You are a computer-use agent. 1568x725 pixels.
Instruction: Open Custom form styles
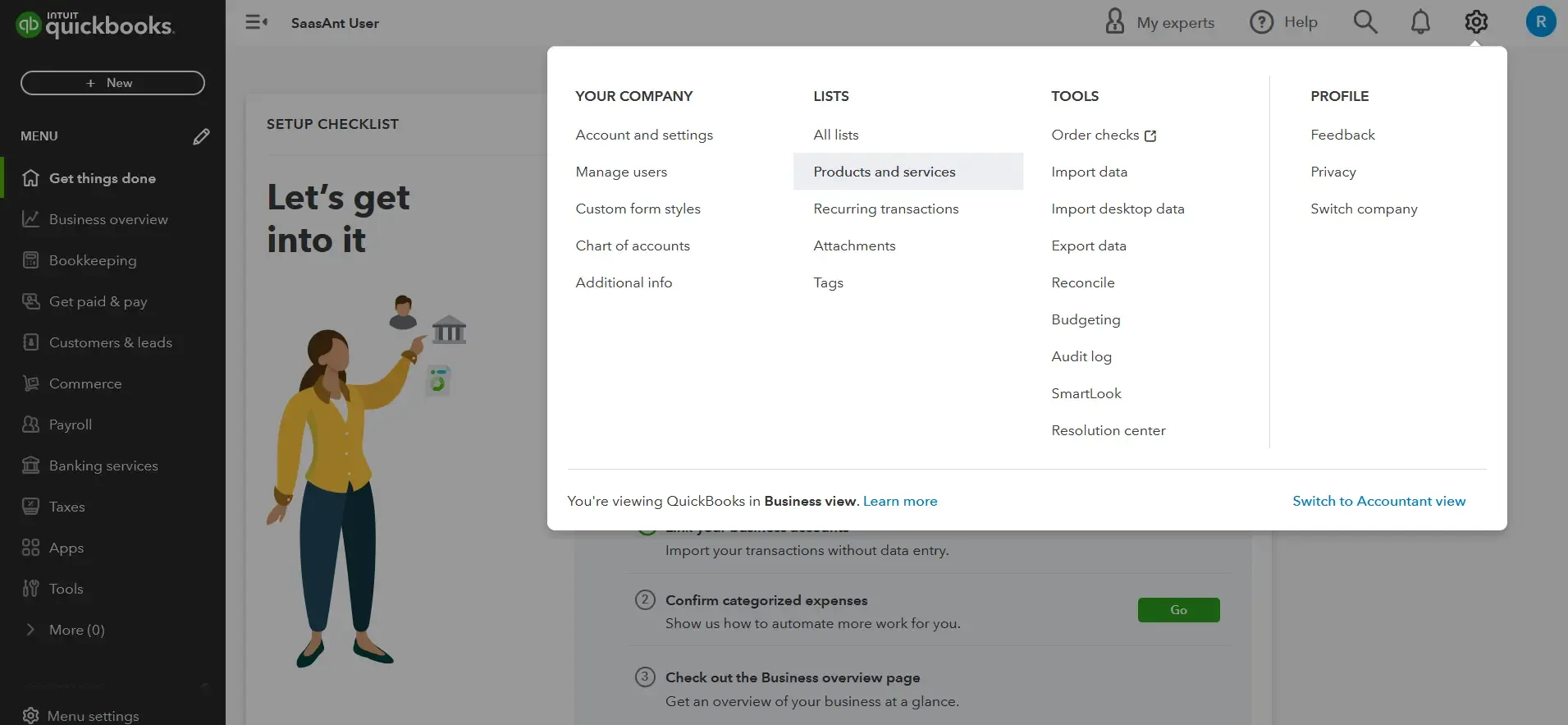click(638, 209)
